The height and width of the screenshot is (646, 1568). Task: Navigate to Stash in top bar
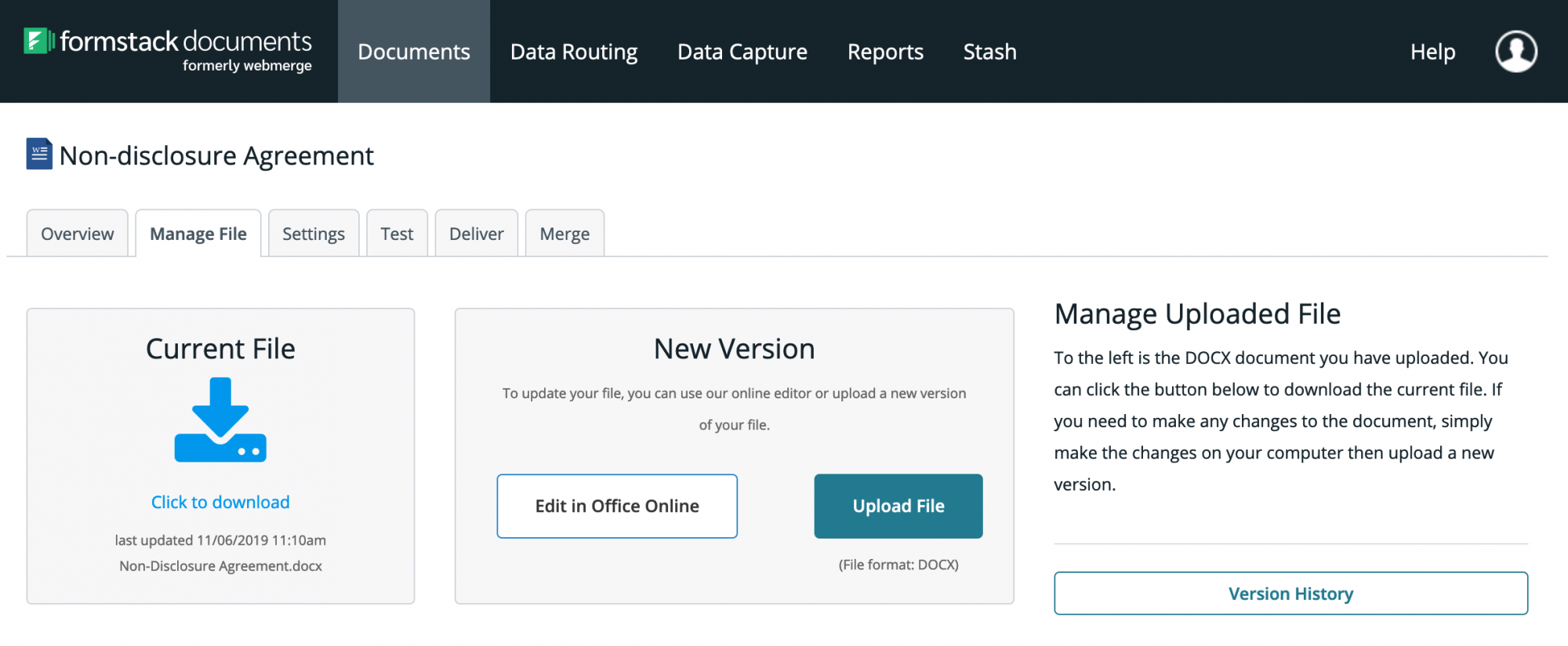(989, 52)
